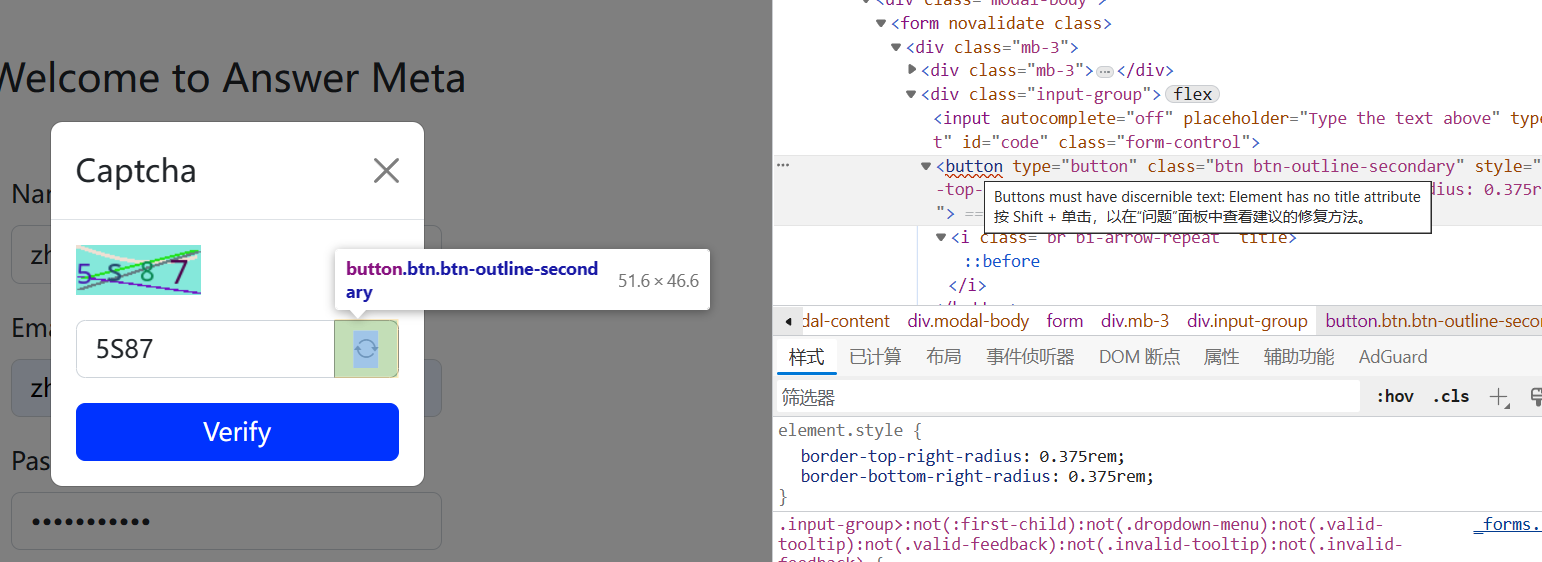
Task: Expand the collapsed inner div mb-3 node
Action: click(x=912, y=70)
